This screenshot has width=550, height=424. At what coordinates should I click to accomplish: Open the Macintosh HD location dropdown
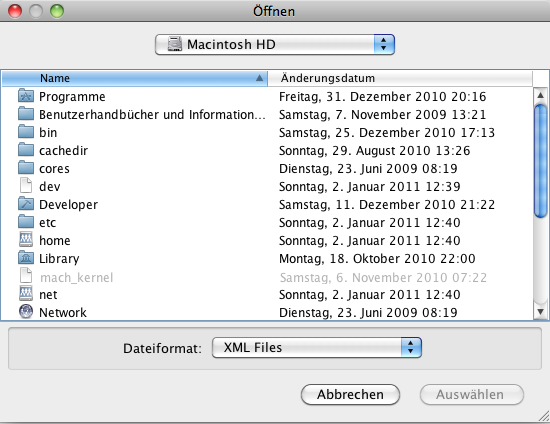pos(275,45)
